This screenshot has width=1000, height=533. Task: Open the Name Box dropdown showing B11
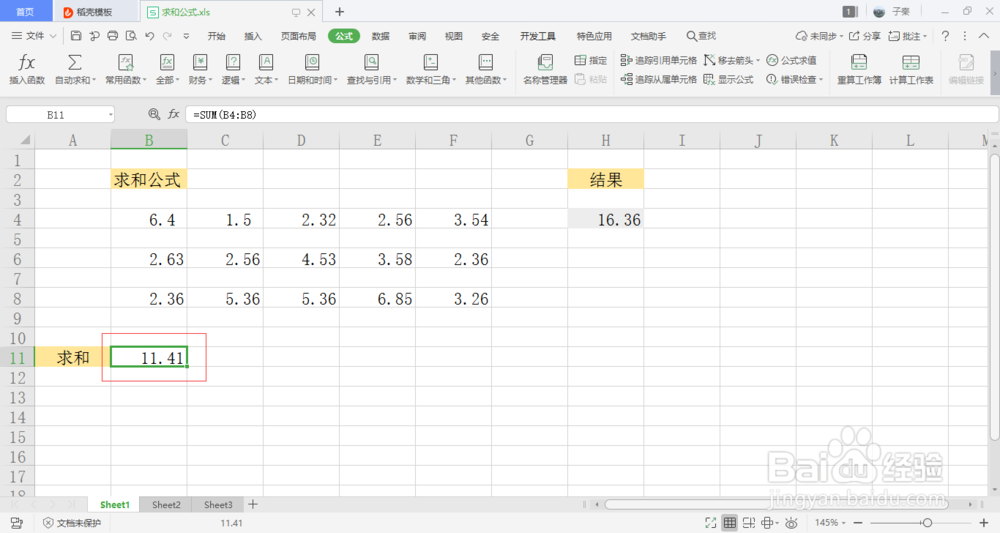coord(110,115)
